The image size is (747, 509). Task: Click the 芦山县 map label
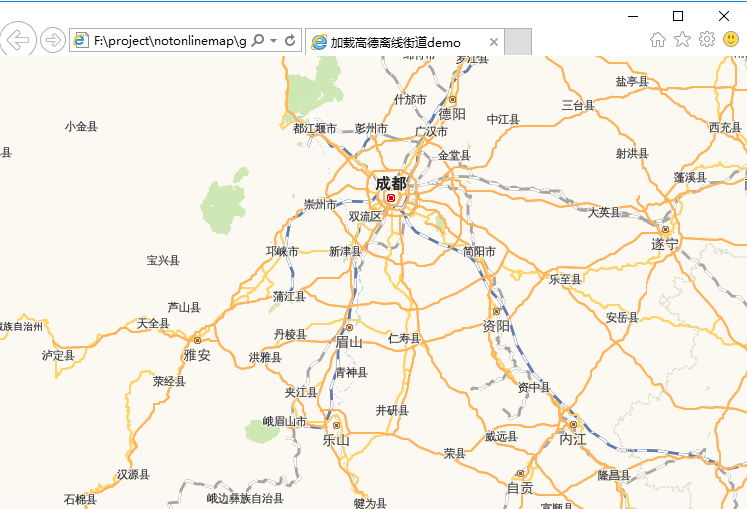point(184,307)
